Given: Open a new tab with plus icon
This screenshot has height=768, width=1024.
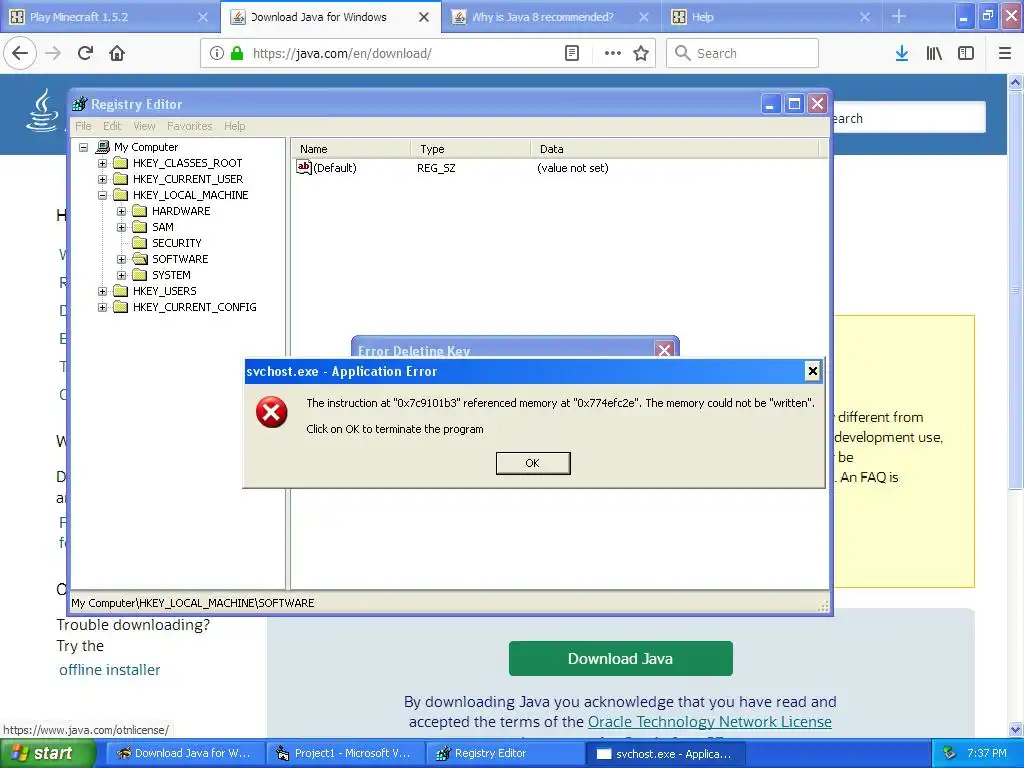Looking at the screenshot, I should click(899, 16).
